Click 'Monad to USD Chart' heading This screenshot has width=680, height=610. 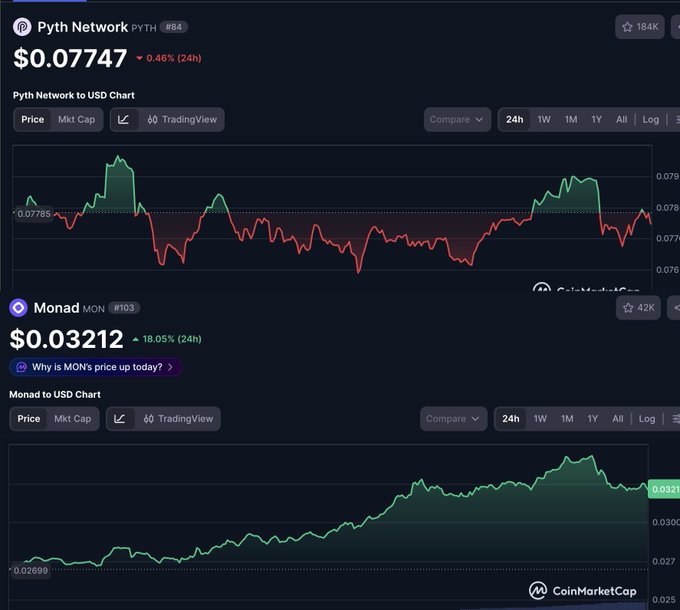[x=55, y=395]
